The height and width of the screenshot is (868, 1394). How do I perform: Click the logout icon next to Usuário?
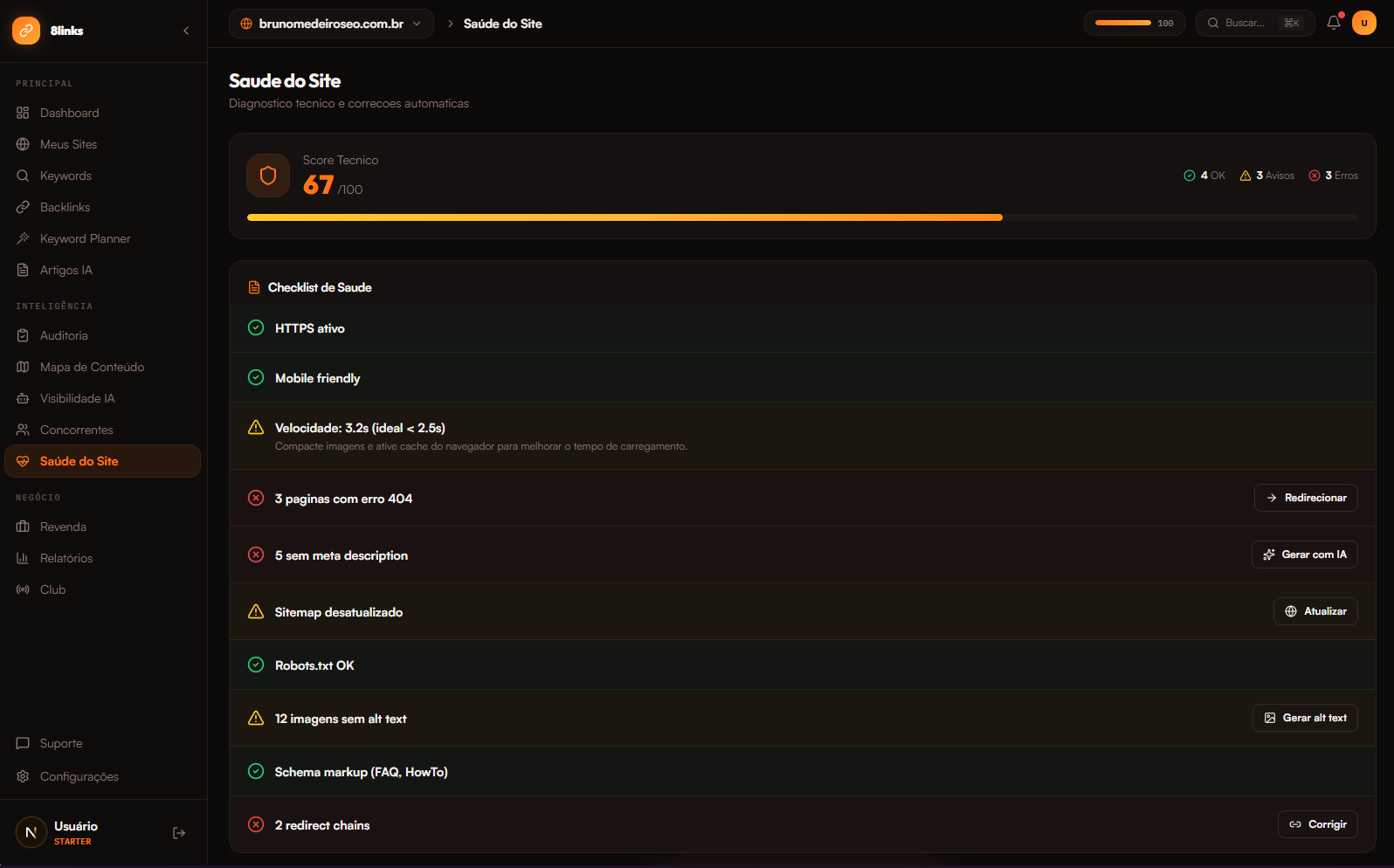(179, 833)
